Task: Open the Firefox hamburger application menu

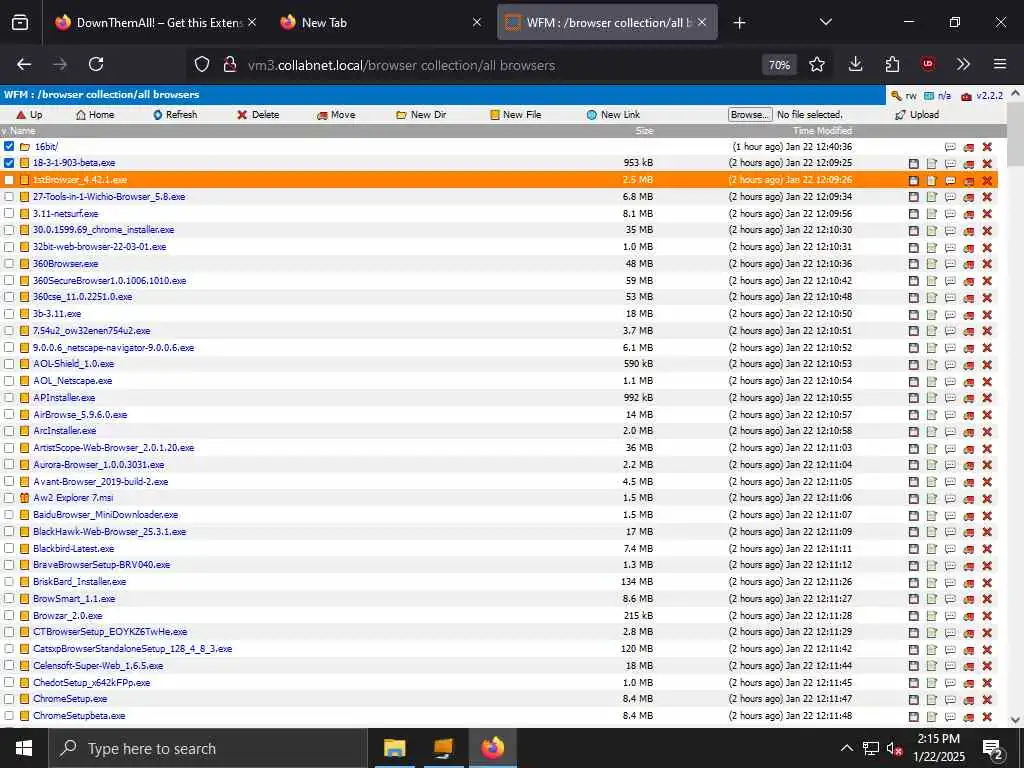Action: (x=1000, y=64)
